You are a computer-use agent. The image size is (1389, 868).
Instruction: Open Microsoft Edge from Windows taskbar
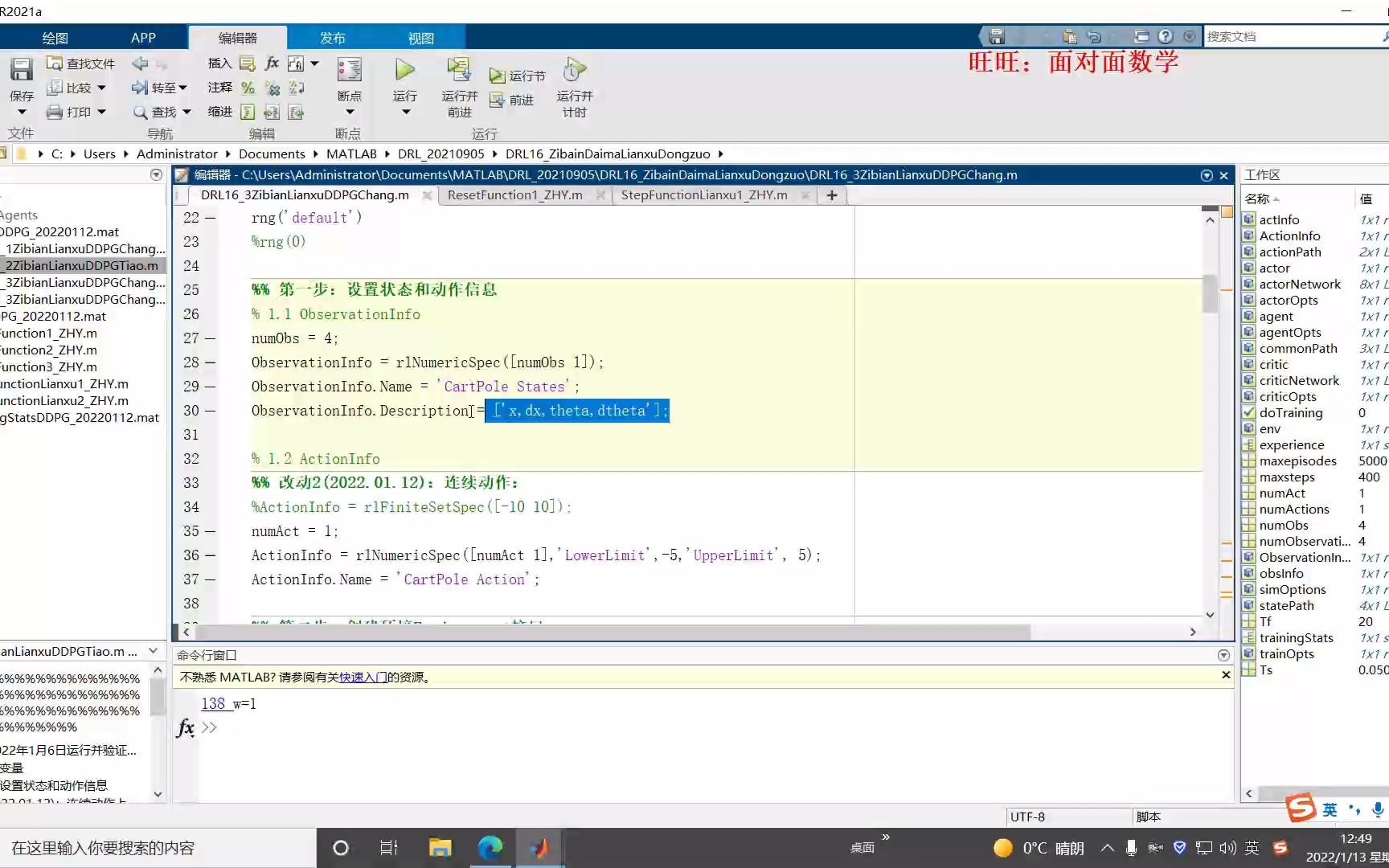point(490,848)
